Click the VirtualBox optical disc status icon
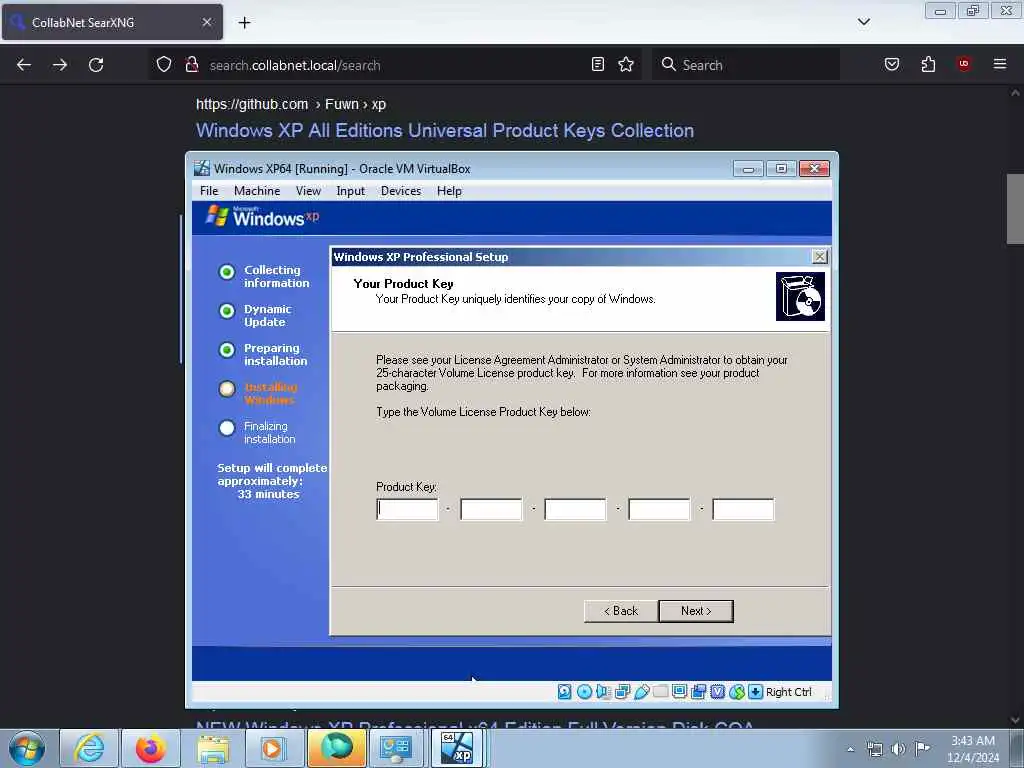1024x768 pixels. [x=584, y=692]
